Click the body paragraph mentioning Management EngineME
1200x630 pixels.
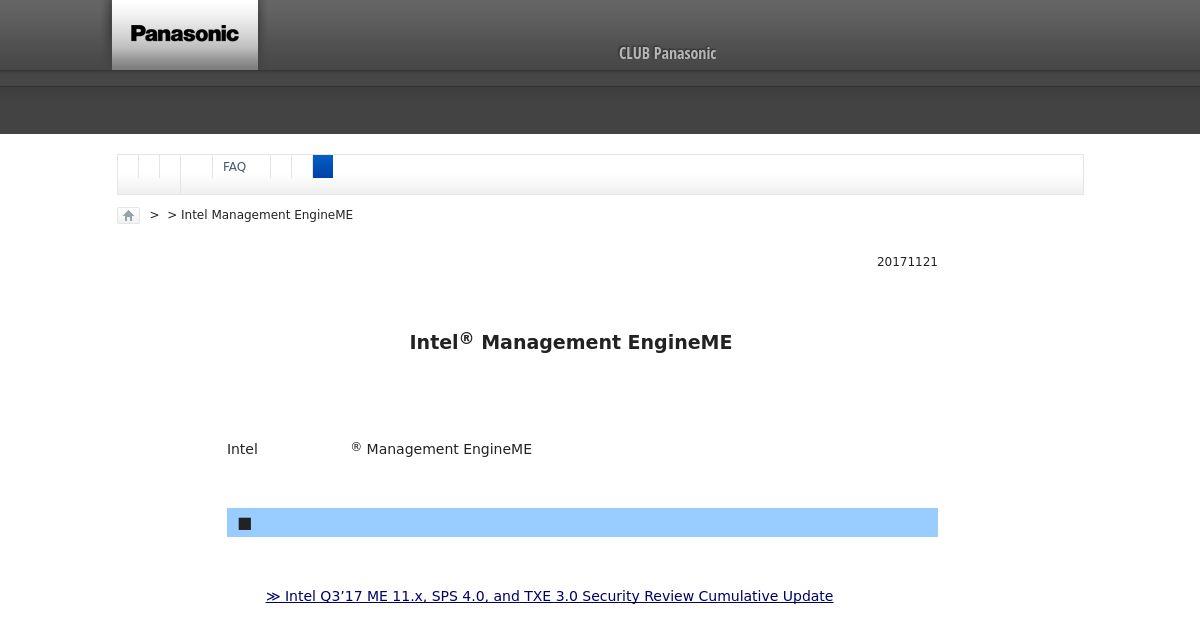click(x=448, y=449)
